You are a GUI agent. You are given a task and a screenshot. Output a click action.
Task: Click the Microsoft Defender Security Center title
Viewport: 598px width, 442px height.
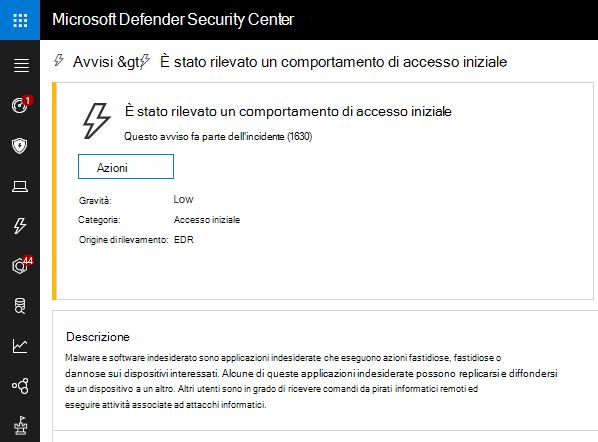[173, 20]
